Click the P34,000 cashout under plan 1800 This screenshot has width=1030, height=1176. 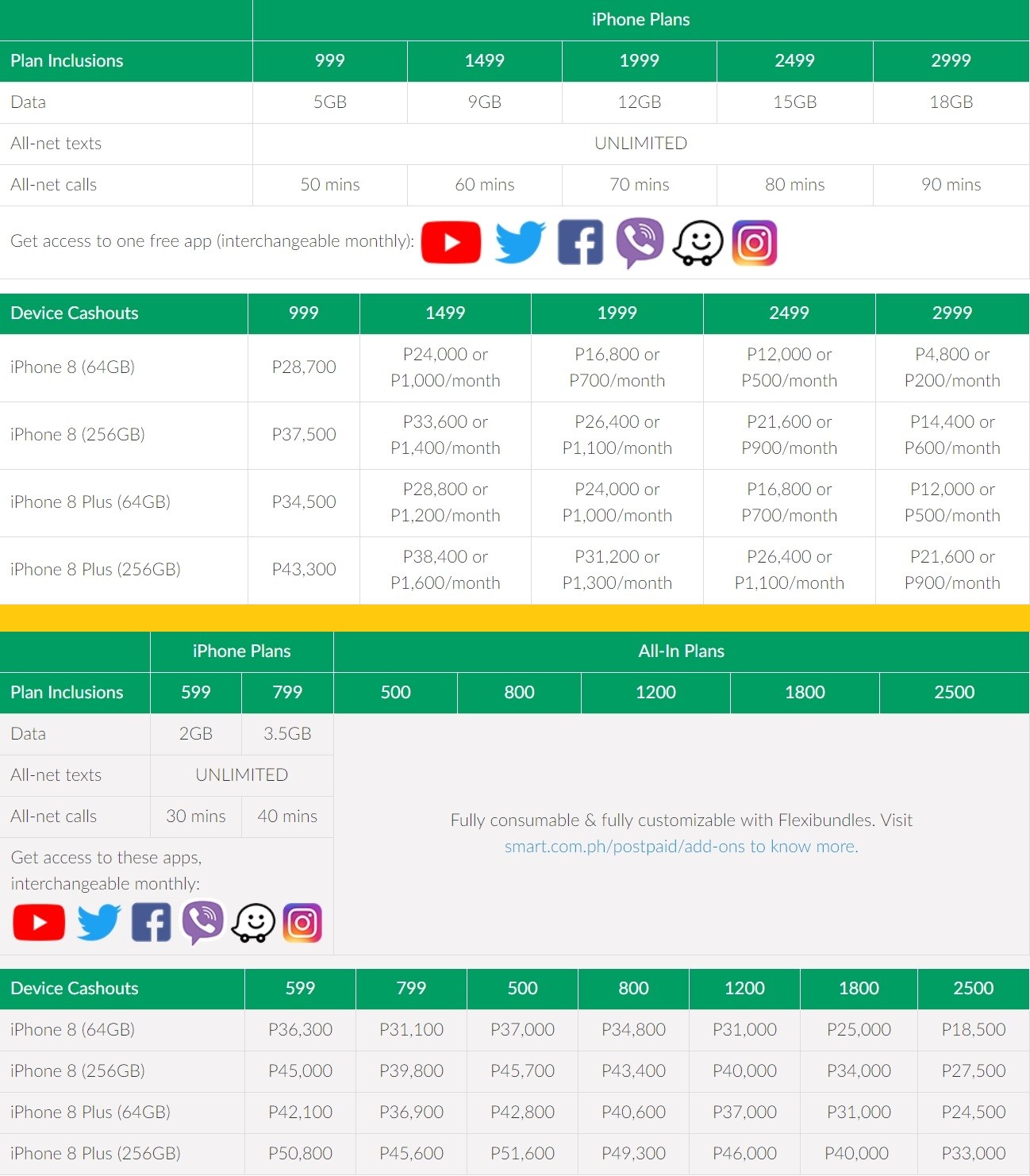click(x=859, y=1071)
